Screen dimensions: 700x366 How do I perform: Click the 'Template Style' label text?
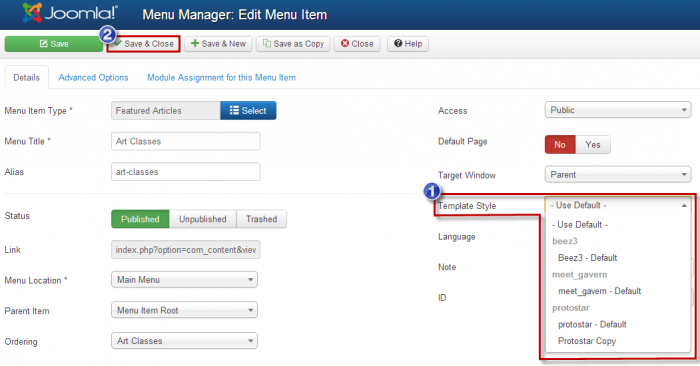(467, 206)
